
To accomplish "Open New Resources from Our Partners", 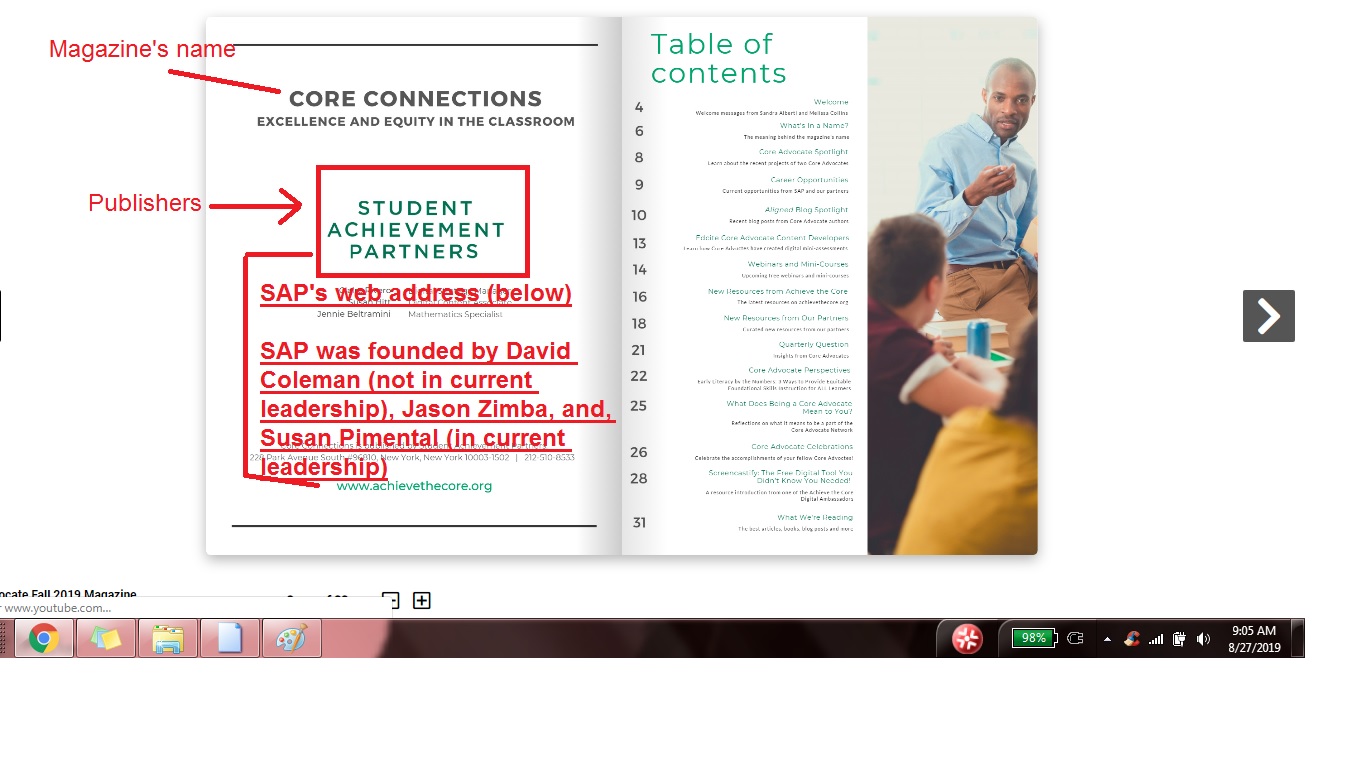I will point(786,318).
